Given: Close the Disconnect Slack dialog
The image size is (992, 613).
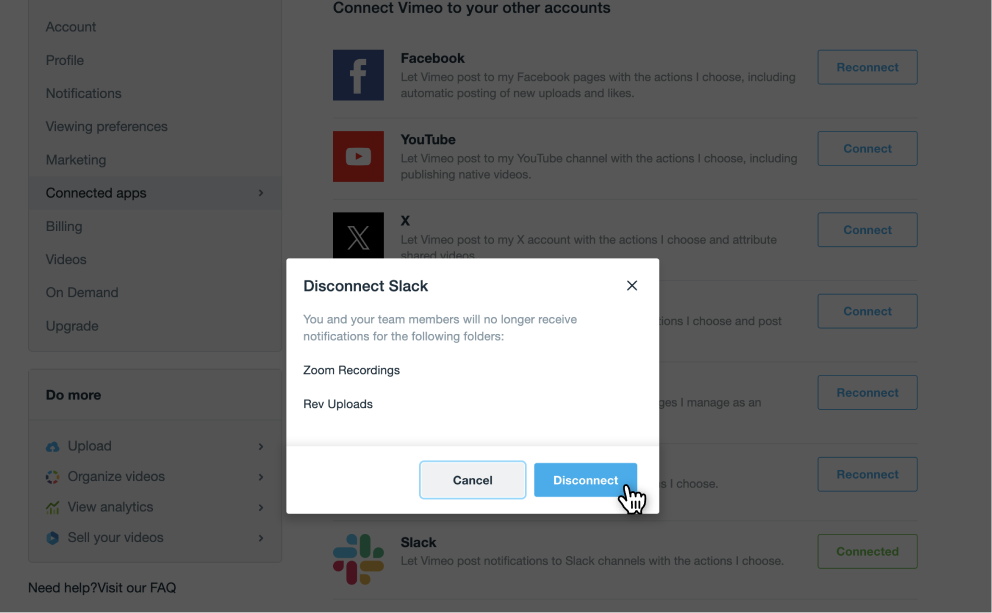Looking at the screenshot, I should click(632, 286).
